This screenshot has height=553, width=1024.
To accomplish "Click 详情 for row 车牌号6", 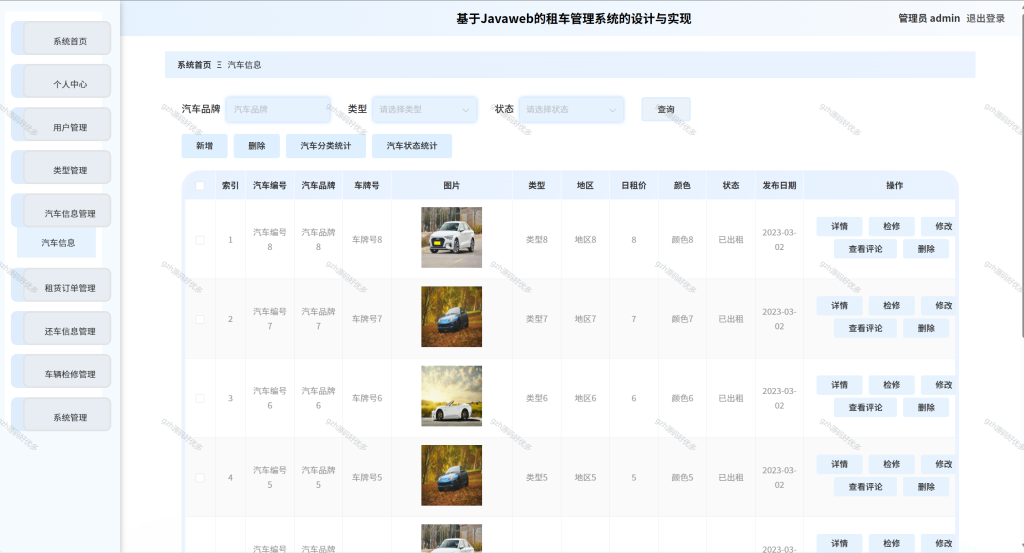I will 839,385.
